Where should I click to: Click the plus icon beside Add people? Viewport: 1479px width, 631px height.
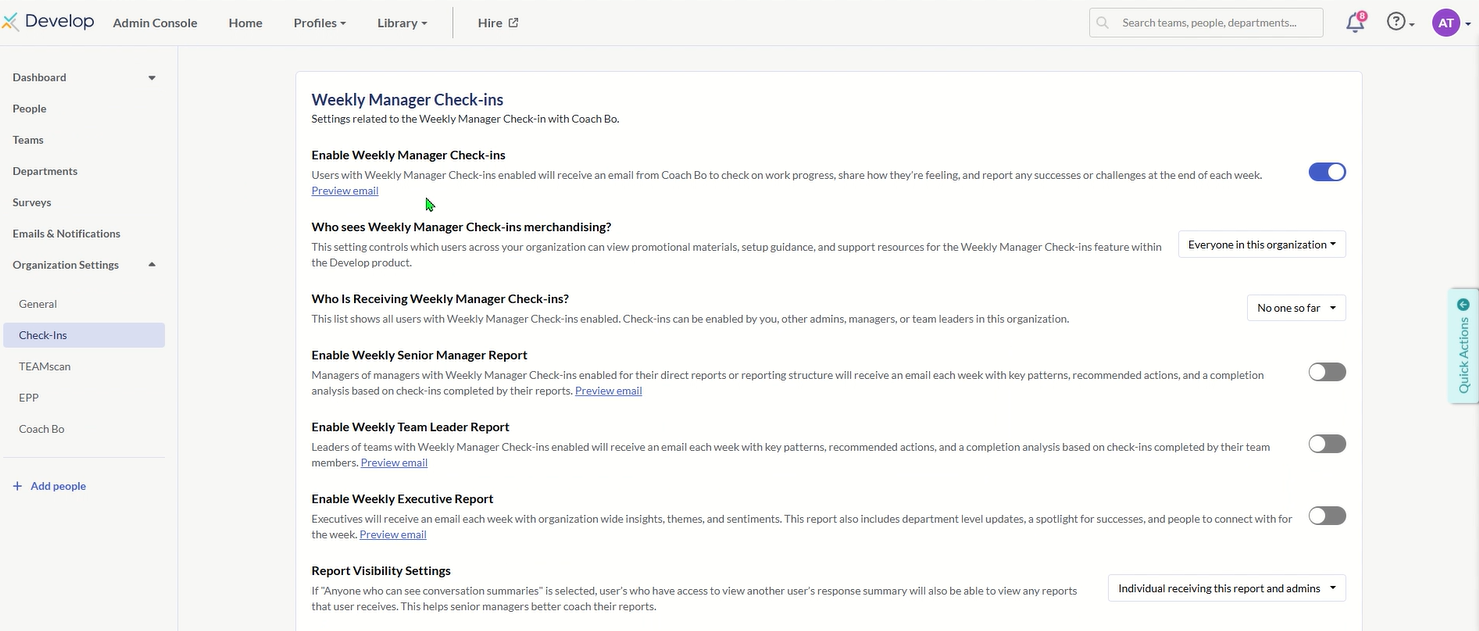tap(17, 486)
